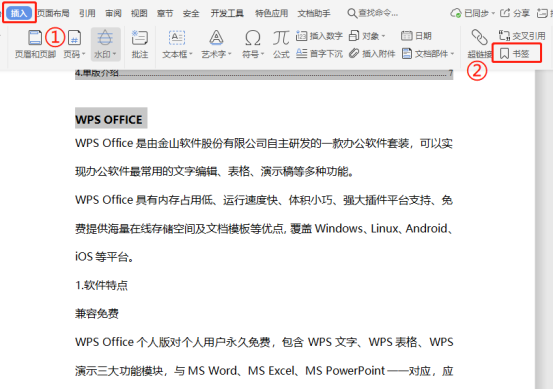Click 首字下沉 drop cap
The image size is (554, 389).
tap(319, 53)
